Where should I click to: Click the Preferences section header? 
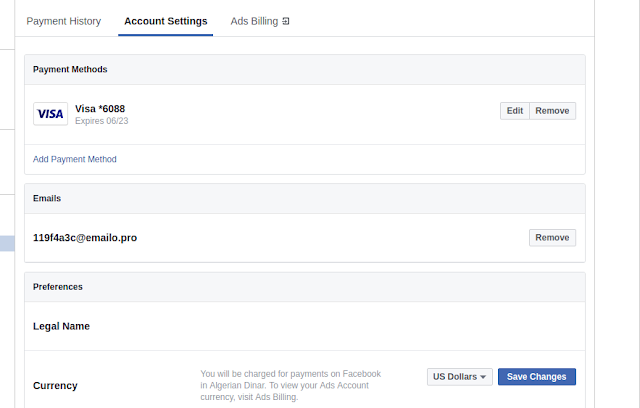(x=305, y=287)
